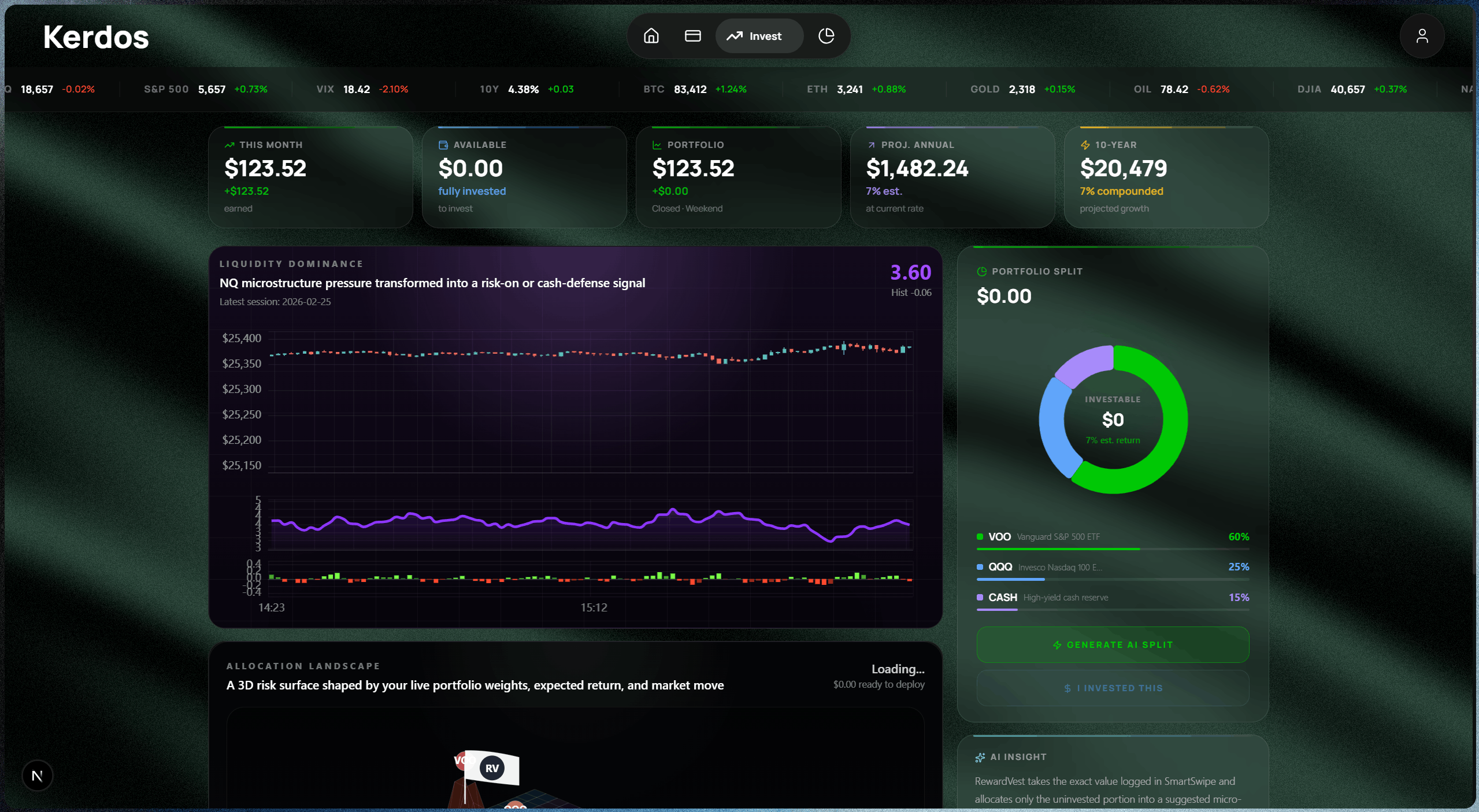
Task: Click the 10-Year lightning bolt icon
Action: click(1085, 145)
